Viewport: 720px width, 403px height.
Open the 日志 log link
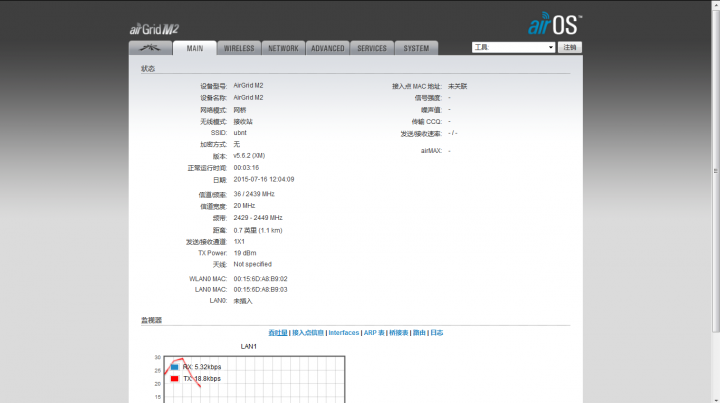[437, 333]
